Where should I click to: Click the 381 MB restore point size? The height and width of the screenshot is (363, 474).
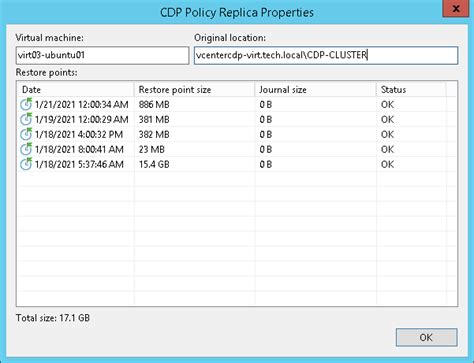tap(154, 120)
